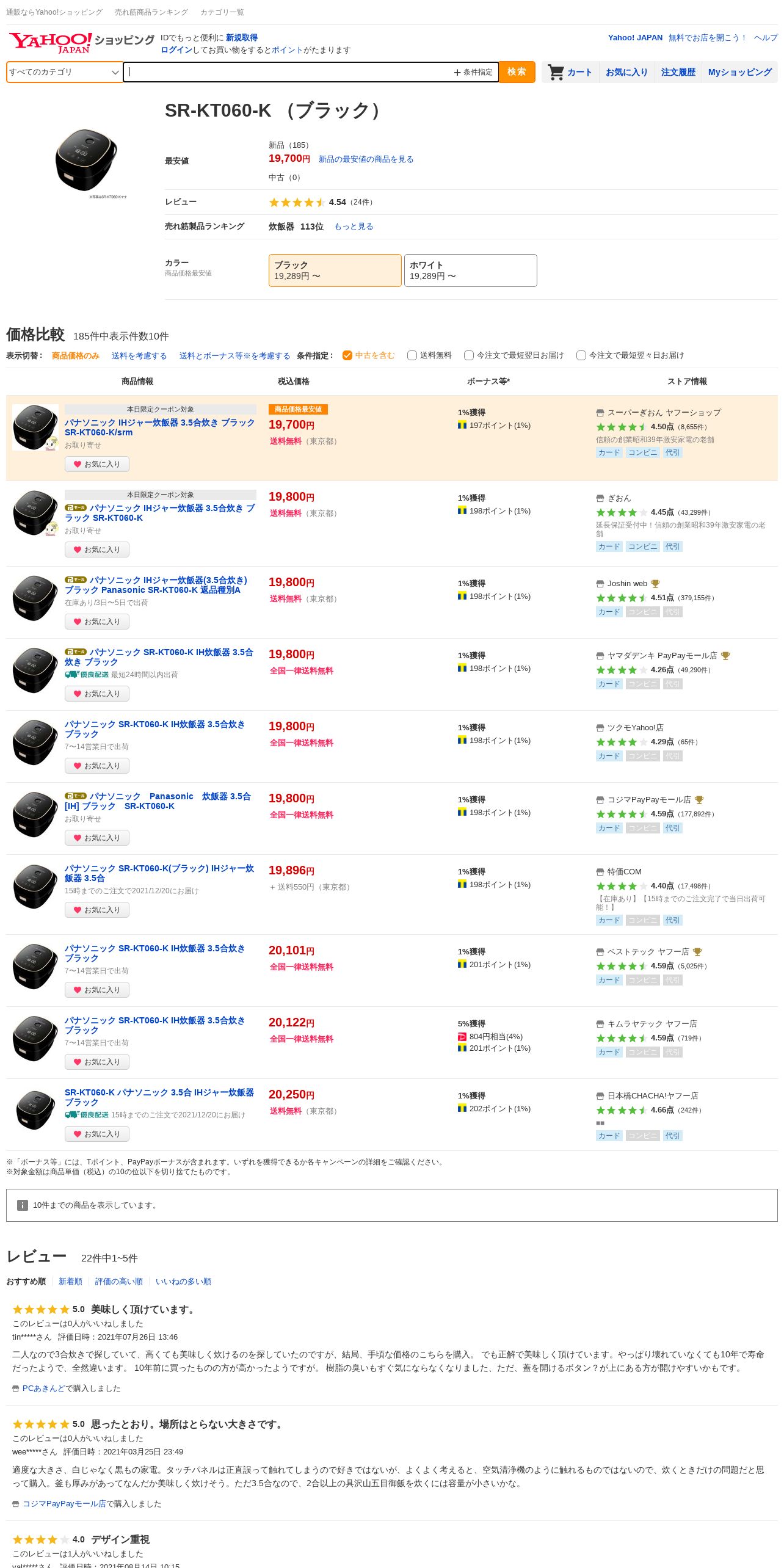Image resolution: width=784 pixels, height=1568 pixels.
Task: Open お気に入り in the header
Action: pyautogui.click(x=626, y=72)
